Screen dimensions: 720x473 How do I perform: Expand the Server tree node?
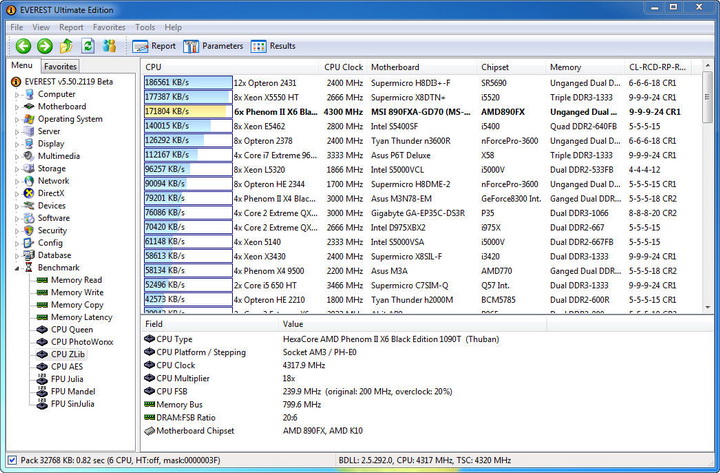17,132
